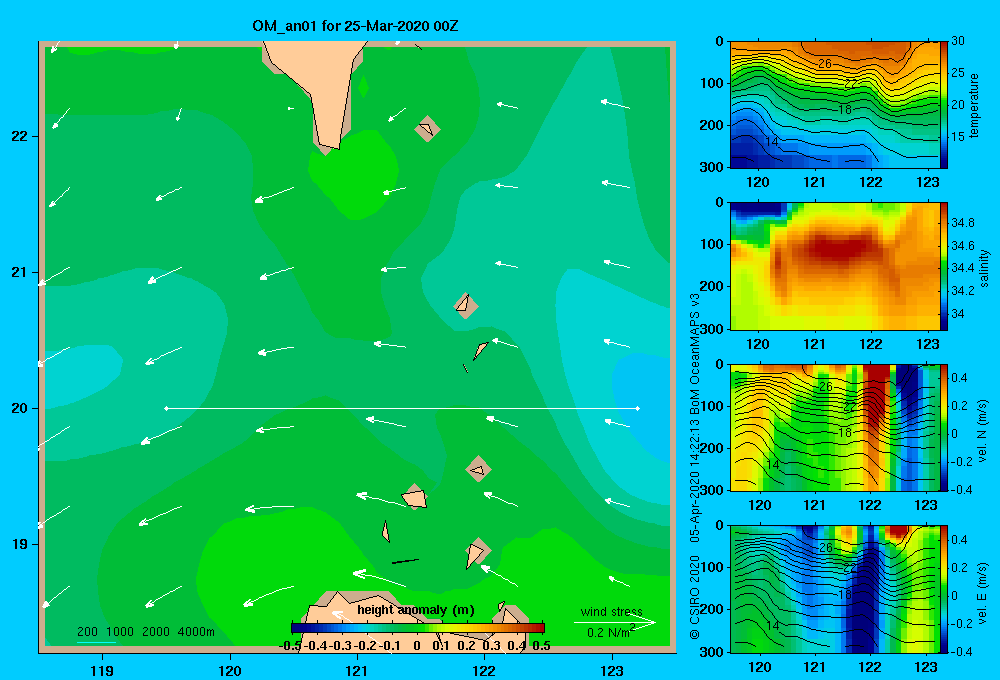
Task: Open the salinity depth section panel
Action: click(834, 266)
